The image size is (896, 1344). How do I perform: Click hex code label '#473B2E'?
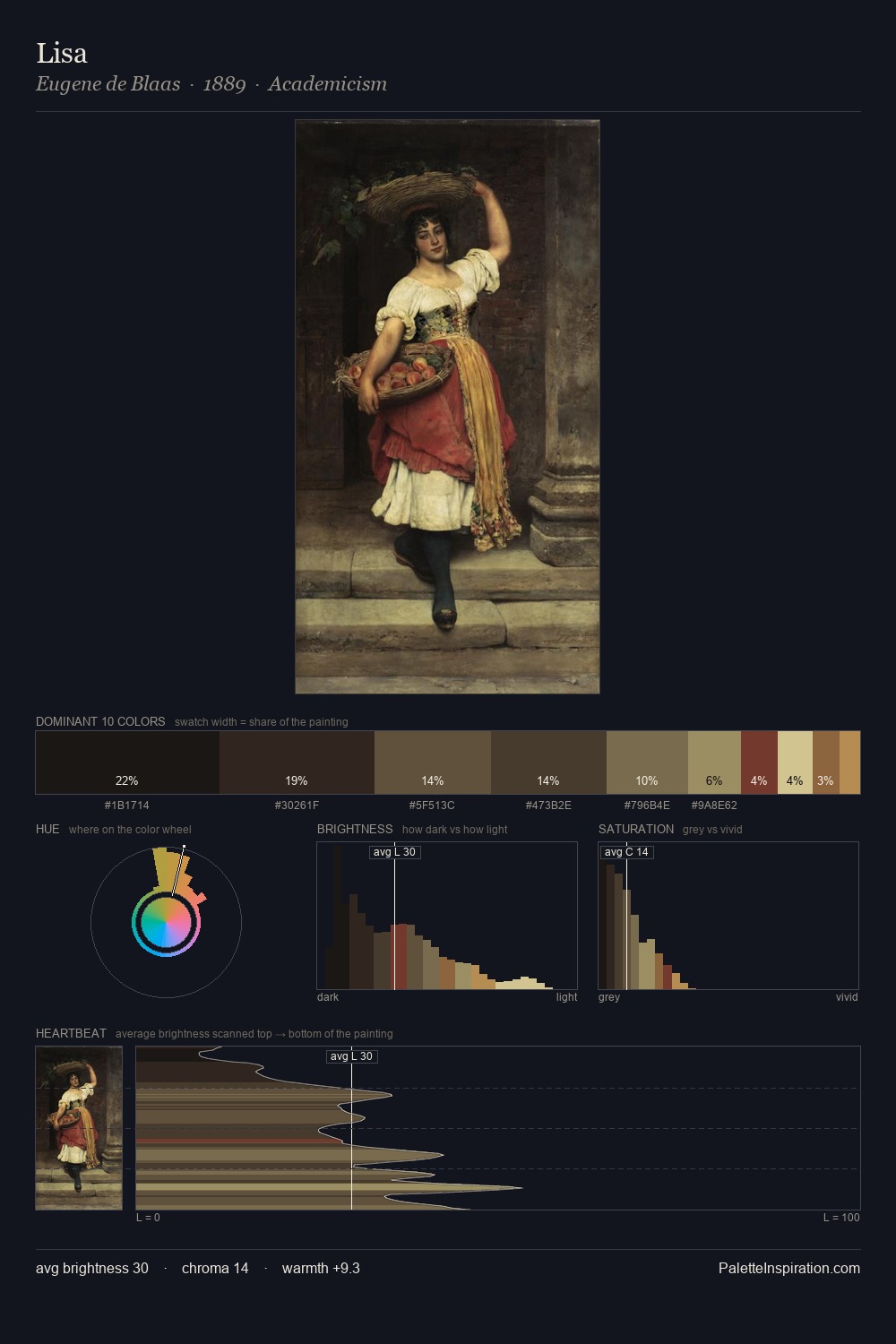click(x=548, y=806)
